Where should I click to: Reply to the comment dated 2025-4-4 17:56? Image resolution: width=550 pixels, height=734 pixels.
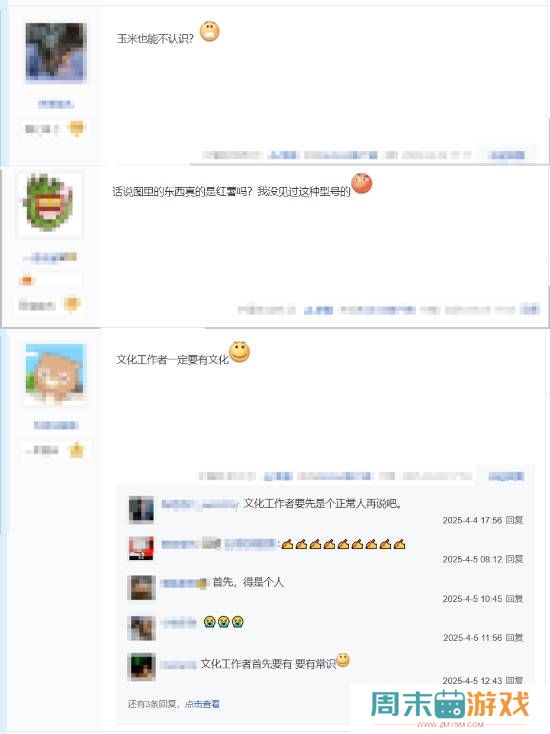(x=514, y=520)
